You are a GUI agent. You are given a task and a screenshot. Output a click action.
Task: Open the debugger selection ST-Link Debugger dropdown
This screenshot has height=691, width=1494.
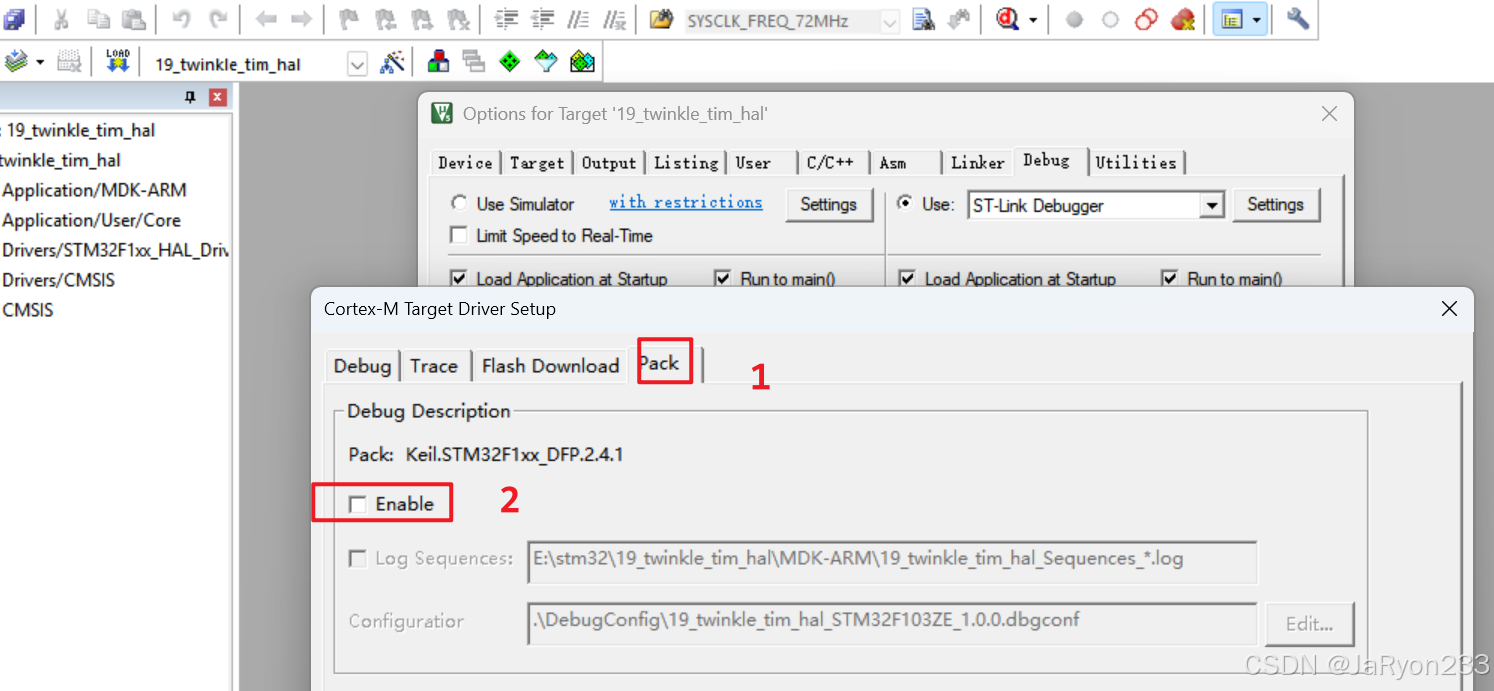click(x=1212, y=206)
